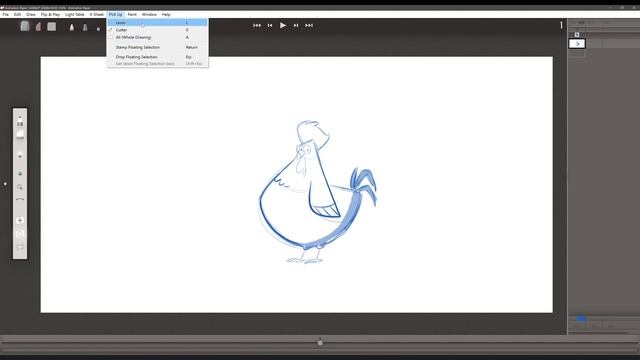Click the white dot handle on left edge
This screenshot has width=640, height=360.
coord(5,184)
